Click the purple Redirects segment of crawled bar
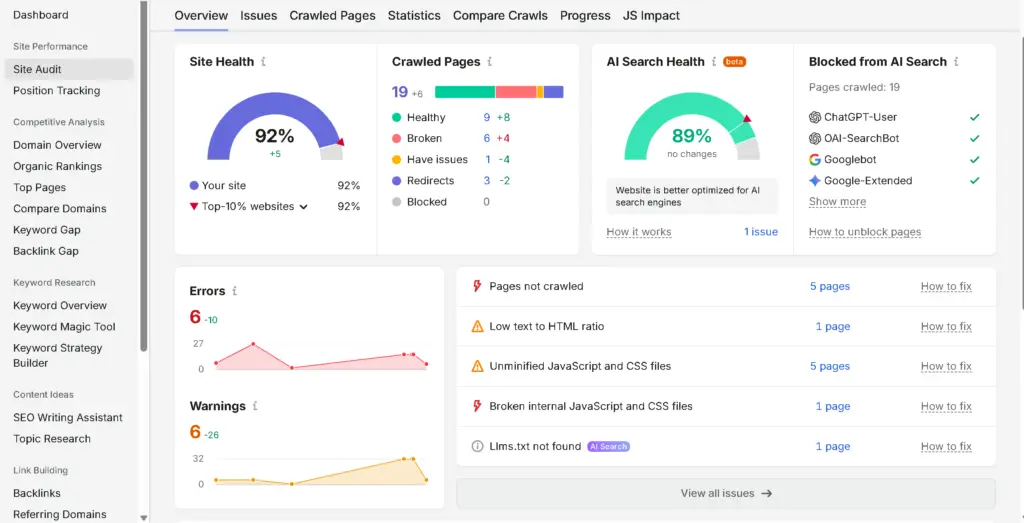Image resolution: width=1024 pixels, height=523 pixels. pos(553,92)
